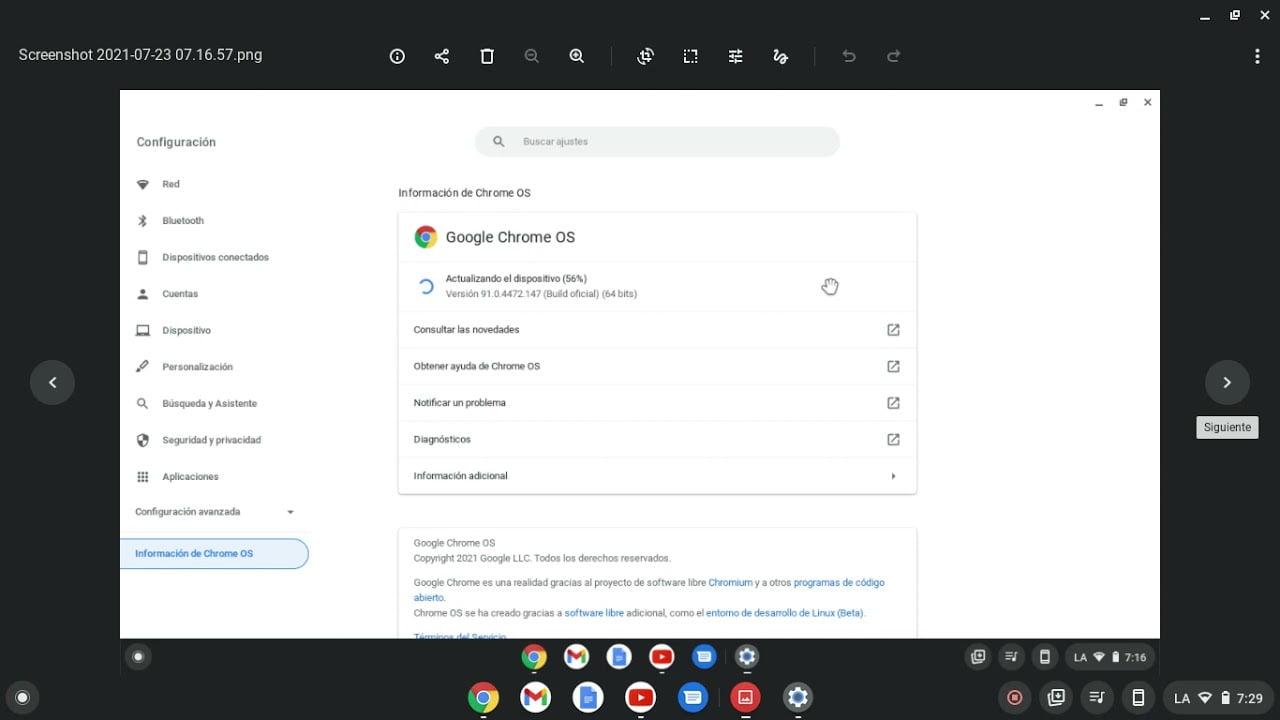This screenshot has width=1280, height=720.
Task: Open status tray showing 7:29
Action: tap(1218, 698)
